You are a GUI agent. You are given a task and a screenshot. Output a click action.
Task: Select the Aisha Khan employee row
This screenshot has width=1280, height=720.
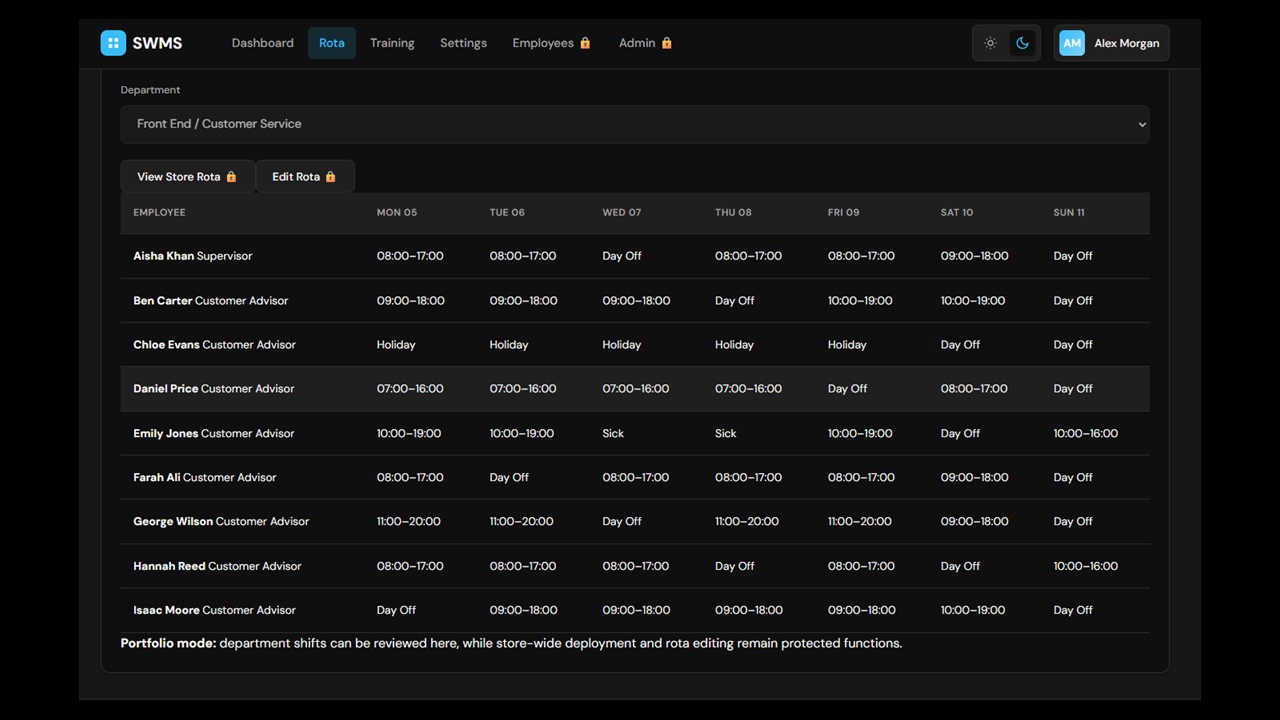635,256
